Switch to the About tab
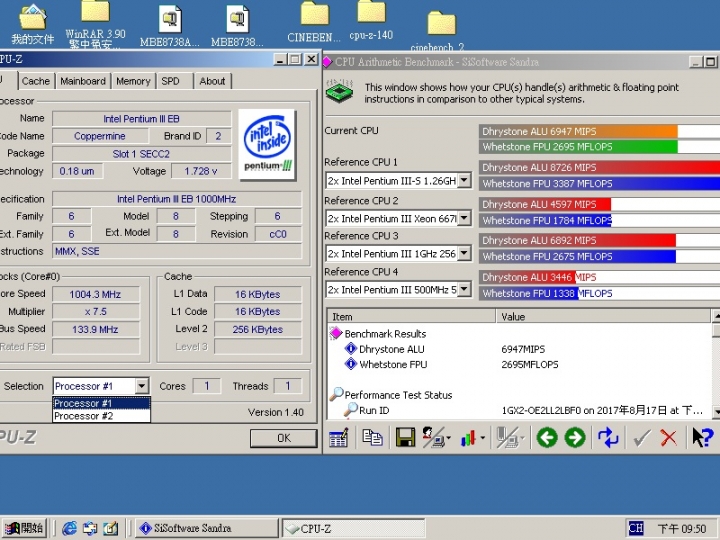Image resolution: width=720 pixels, height=540 pixels. pyautogui.click(x=212, y=81)
